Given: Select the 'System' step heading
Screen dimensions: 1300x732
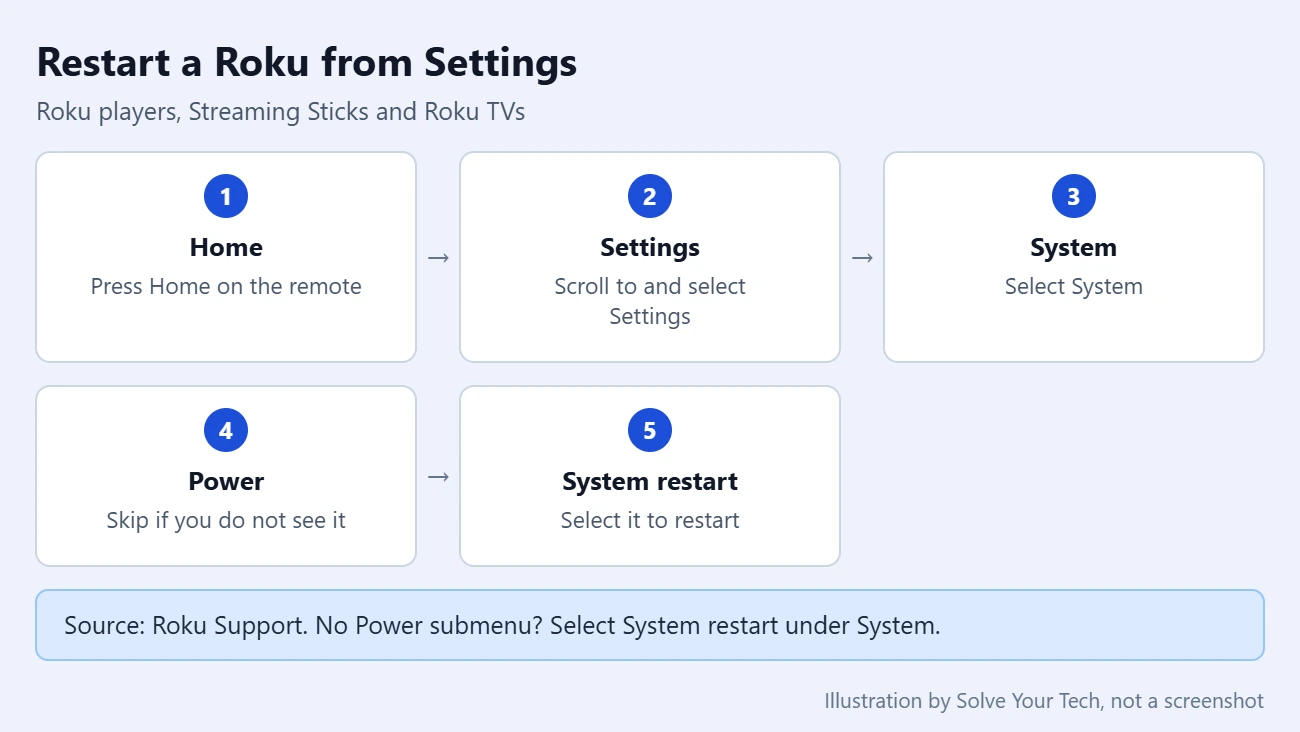Looking at the screenshot, I should pos(1074,247).
